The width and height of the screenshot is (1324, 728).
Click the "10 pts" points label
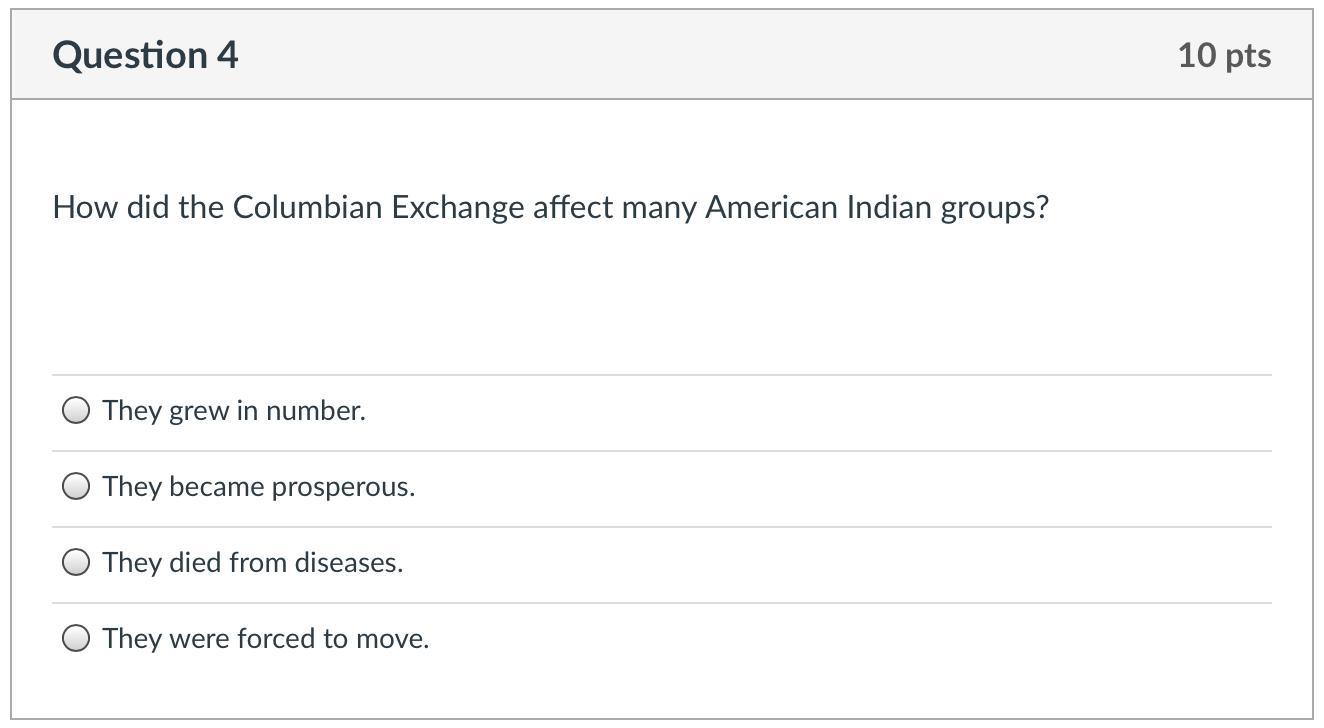(x=1223, y=54)
